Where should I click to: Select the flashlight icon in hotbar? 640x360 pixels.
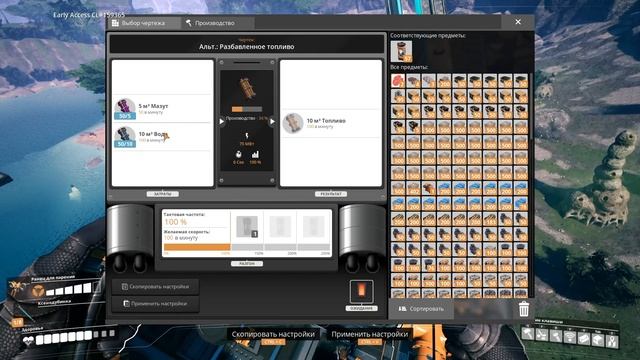(x=556, y=336)
